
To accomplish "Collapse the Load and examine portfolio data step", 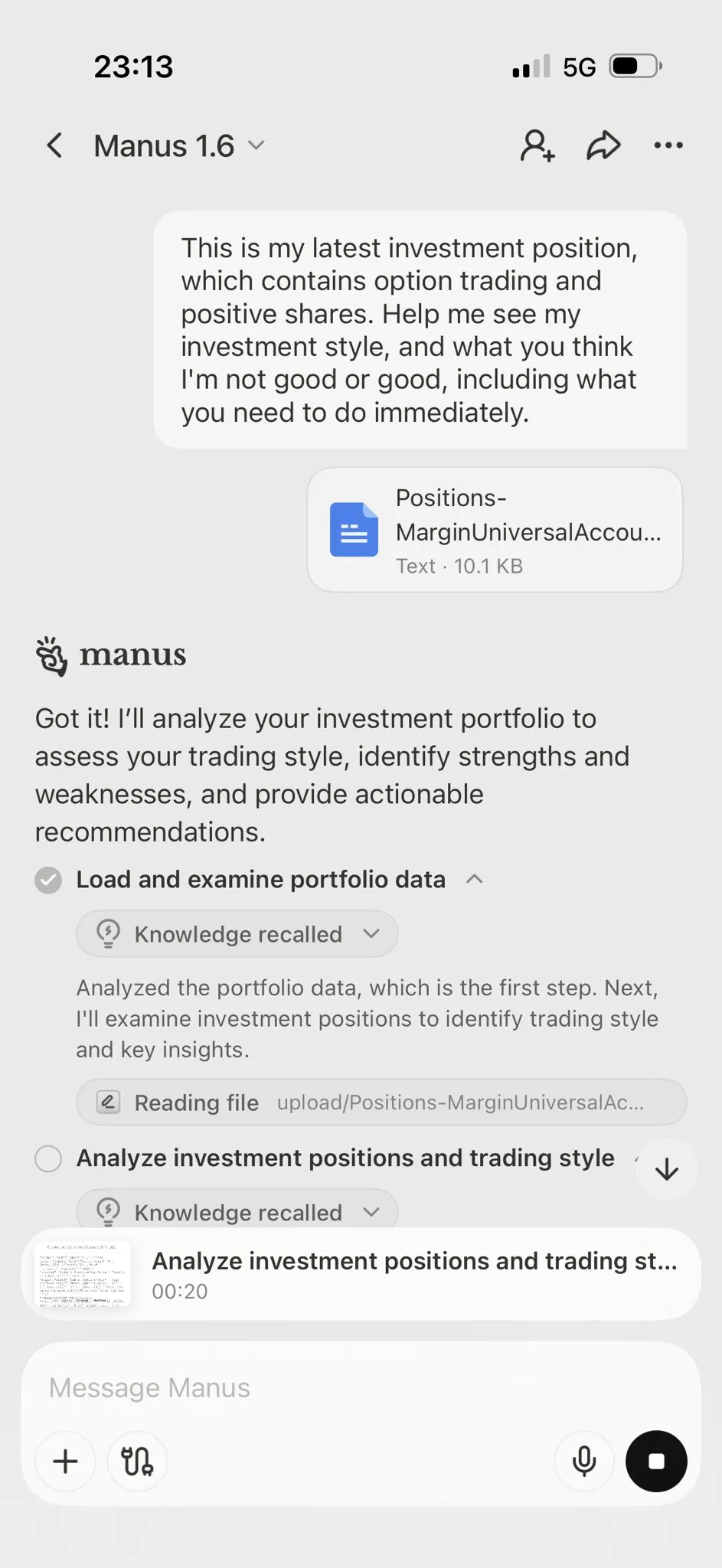I will point(475,879).
